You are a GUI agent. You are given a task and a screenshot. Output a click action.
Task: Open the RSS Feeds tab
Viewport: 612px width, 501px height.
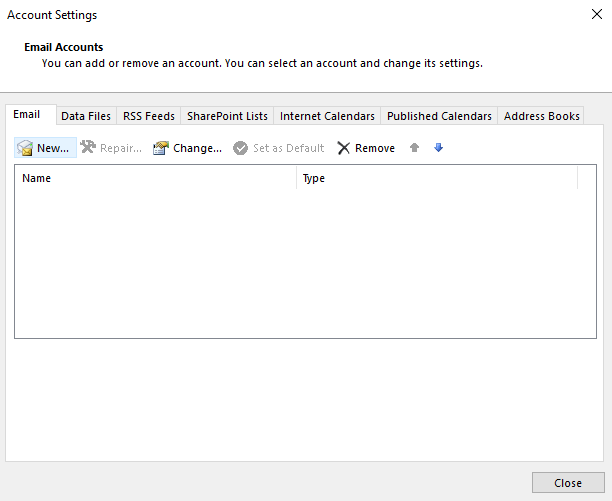click(149, 116)
